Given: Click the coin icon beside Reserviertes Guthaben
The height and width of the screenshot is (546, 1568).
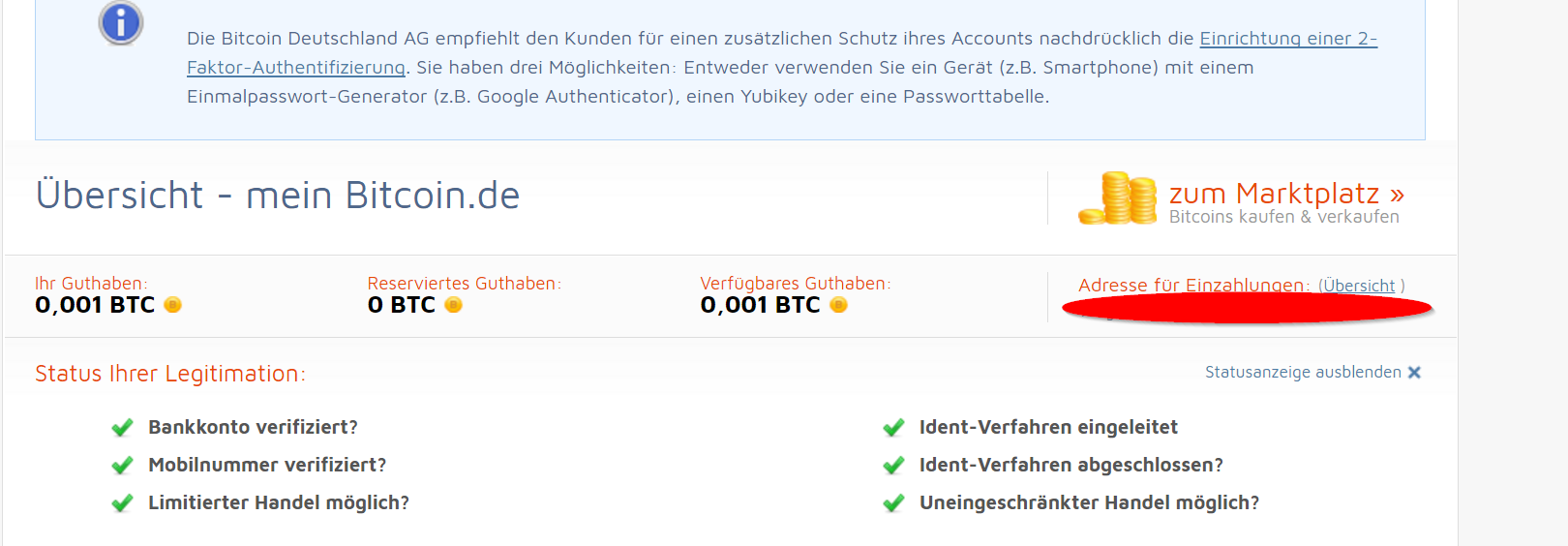Looking at the screenshot, I should pos(453,305).
